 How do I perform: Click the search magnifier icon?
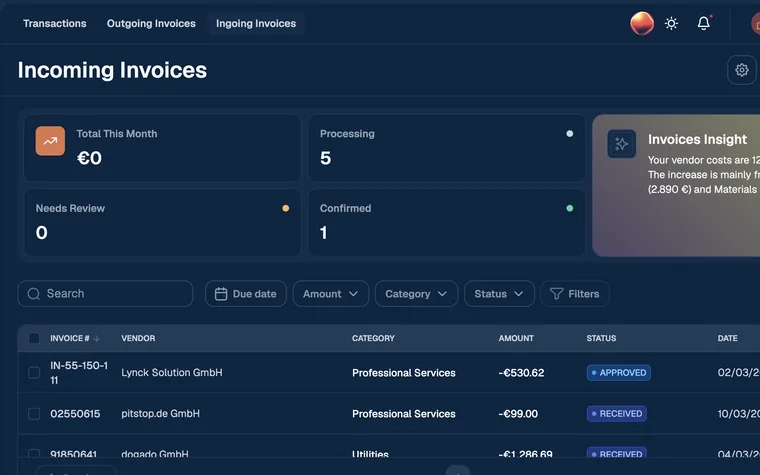(x=33, y=294)
